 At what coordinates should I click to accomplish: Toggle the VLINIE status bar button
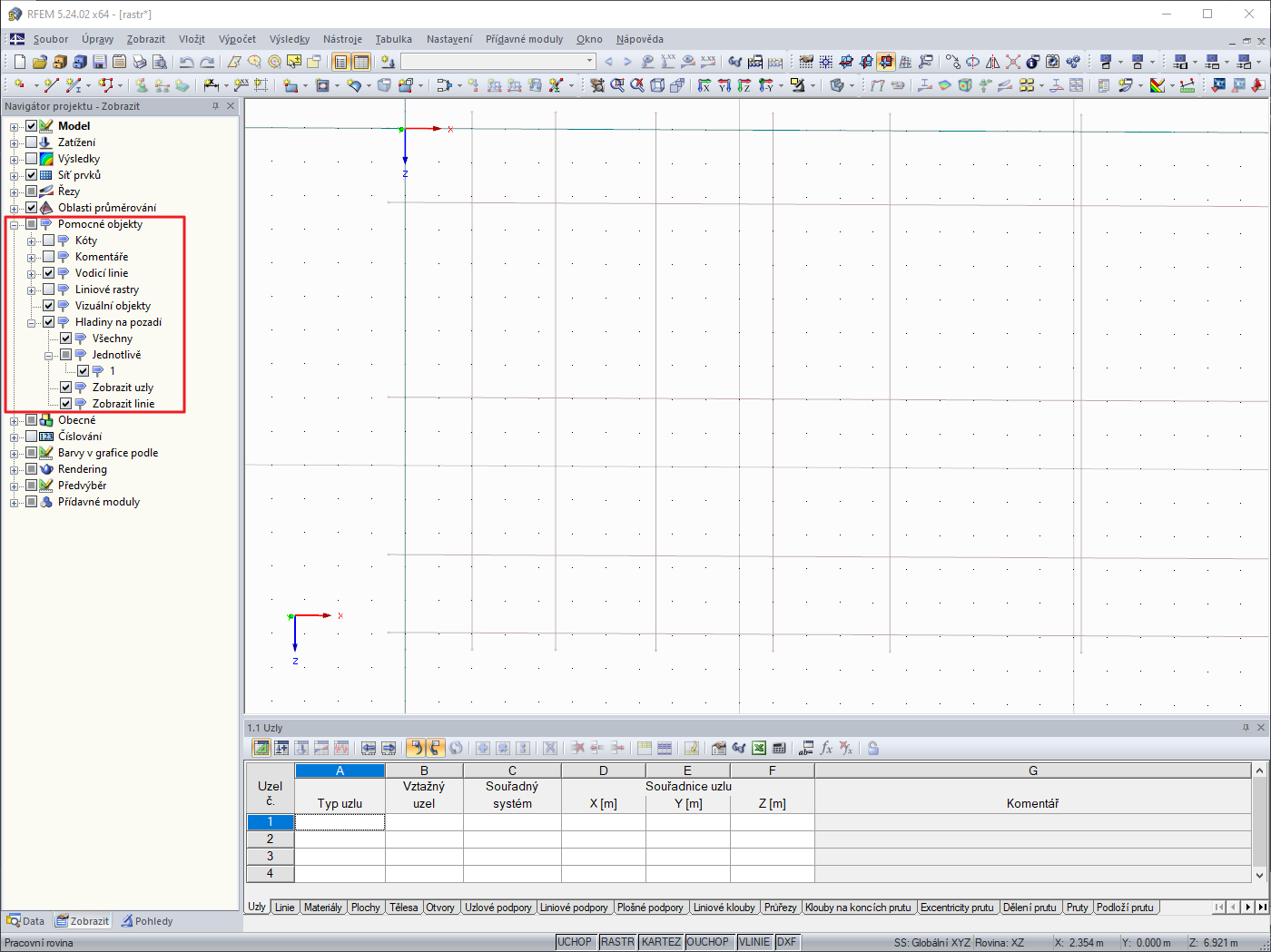pos(754,942)
